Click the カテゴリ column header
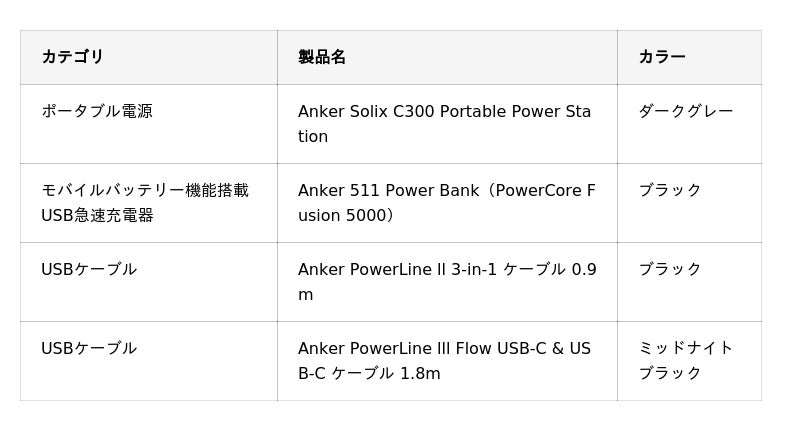The width and height of the screenshot is (800, 431). 72,57
